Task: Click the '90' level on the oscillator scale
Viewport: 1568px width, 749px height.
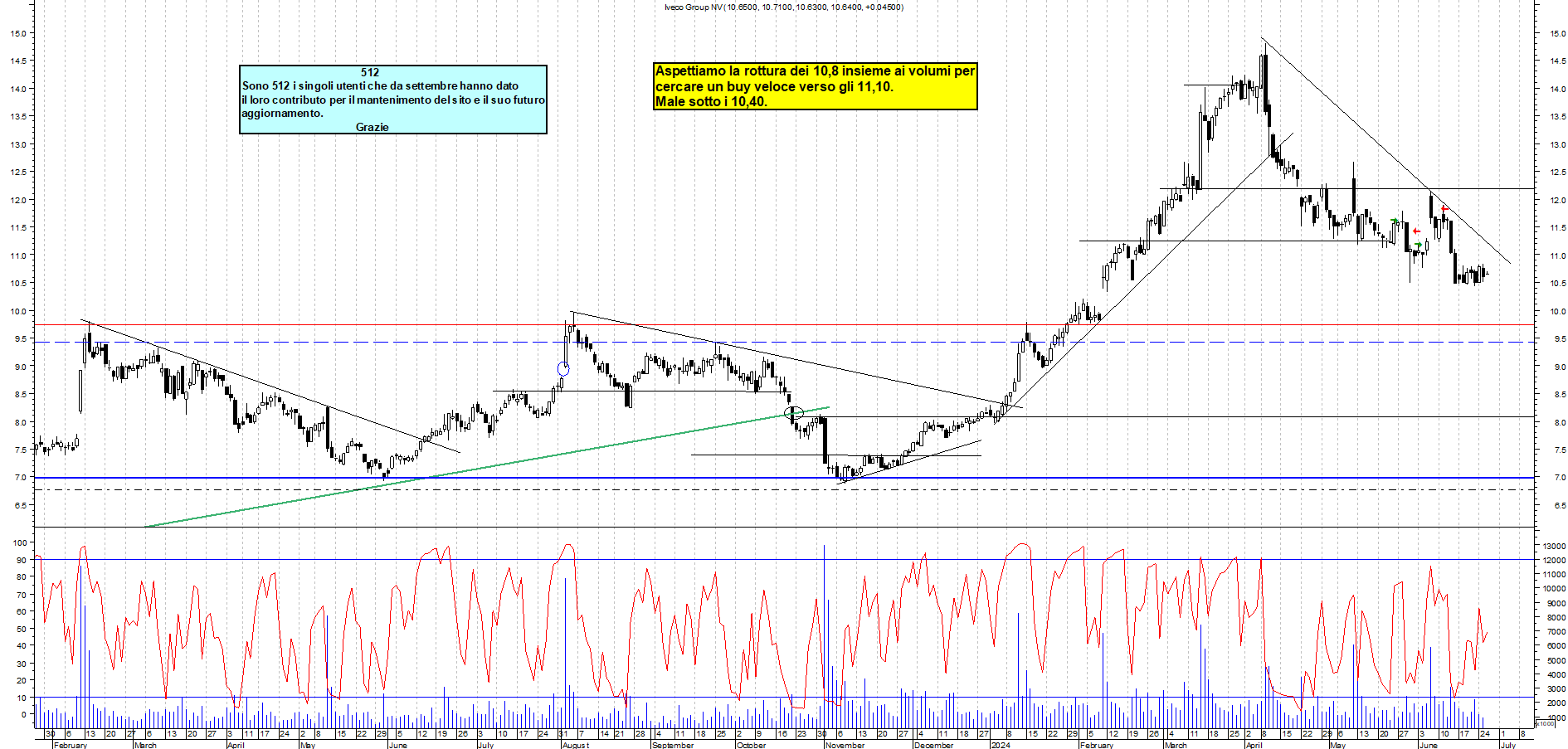Action: pos(22,560)
